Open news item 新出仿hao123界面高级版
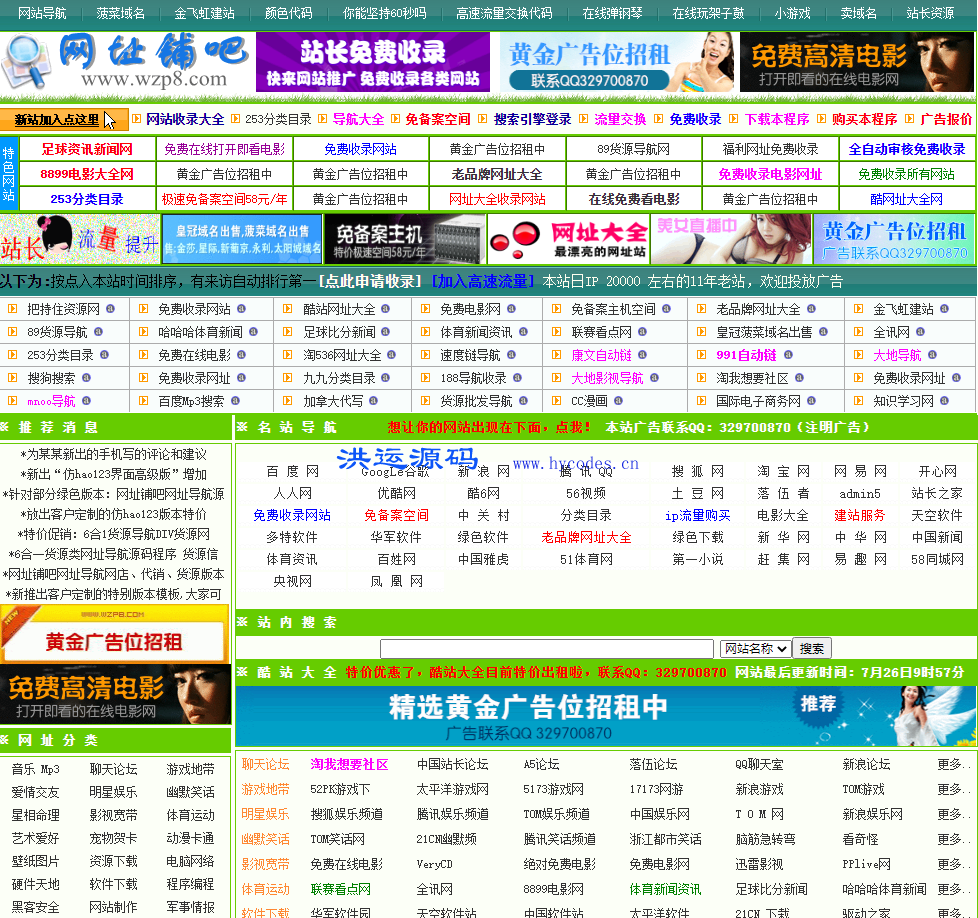Image resolution: width=978 pixels, height=918 pixels. [x=114, y=474]
